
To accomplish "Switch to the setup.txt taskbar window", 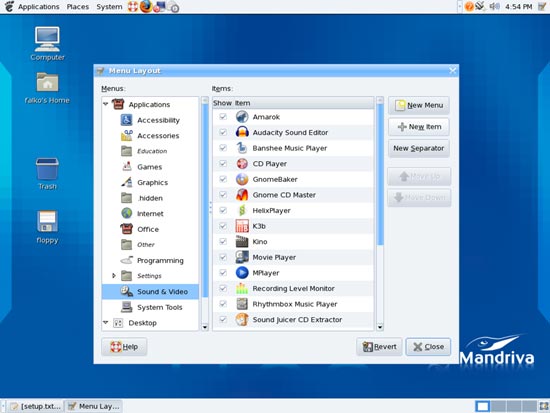I will coord(36,406).
